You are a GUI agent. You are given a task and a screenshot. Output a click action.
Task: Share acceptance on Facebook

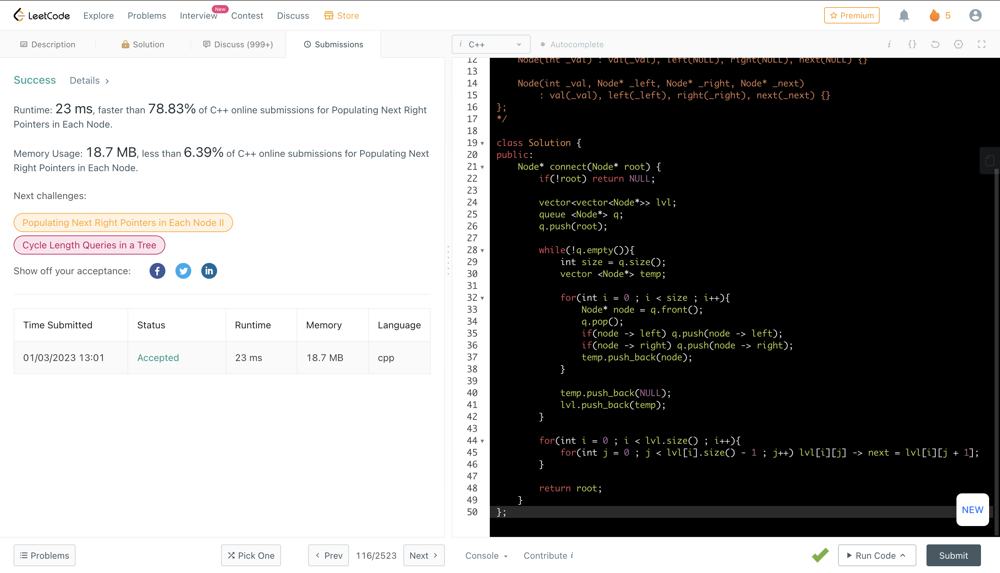158,271
